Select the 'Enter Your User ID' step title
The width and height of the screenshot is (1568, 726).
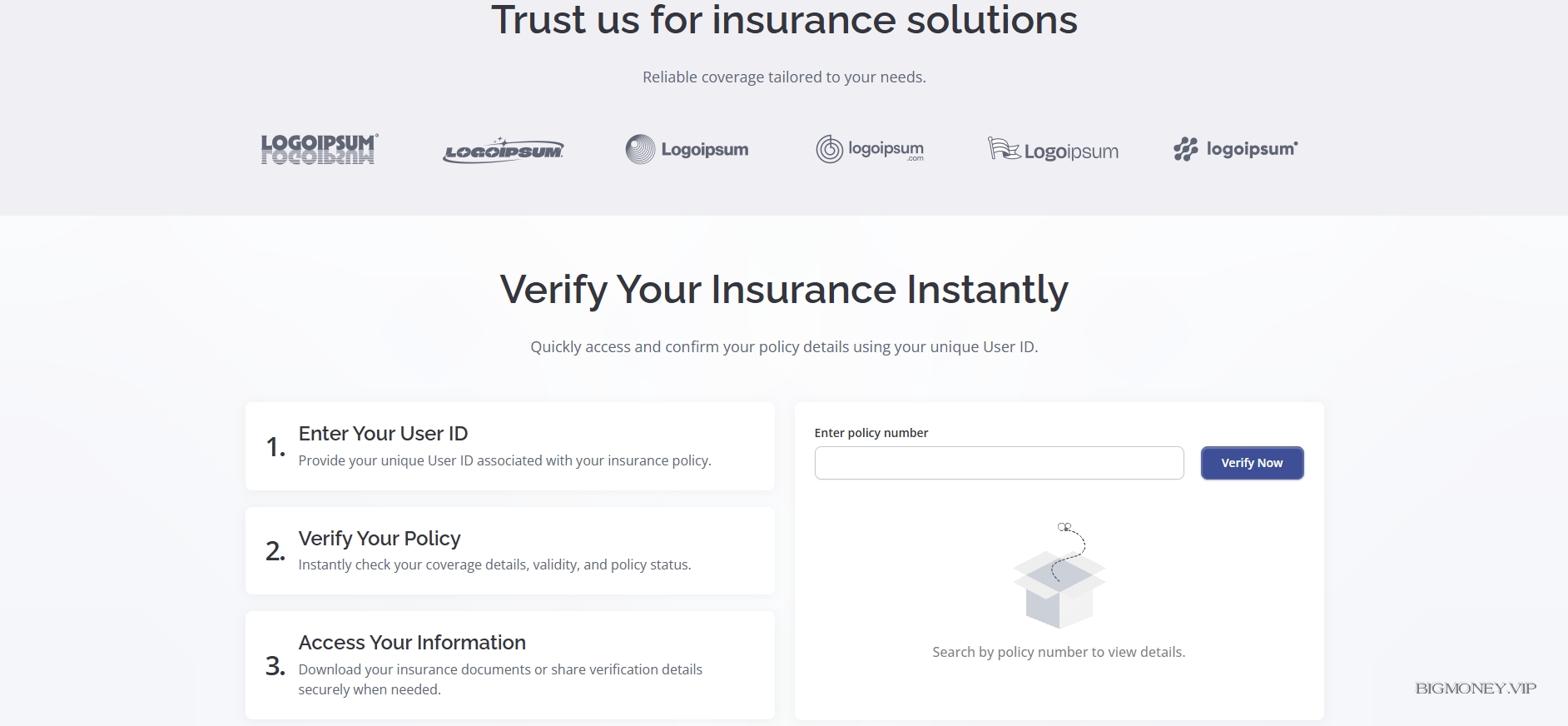[383, 434]
